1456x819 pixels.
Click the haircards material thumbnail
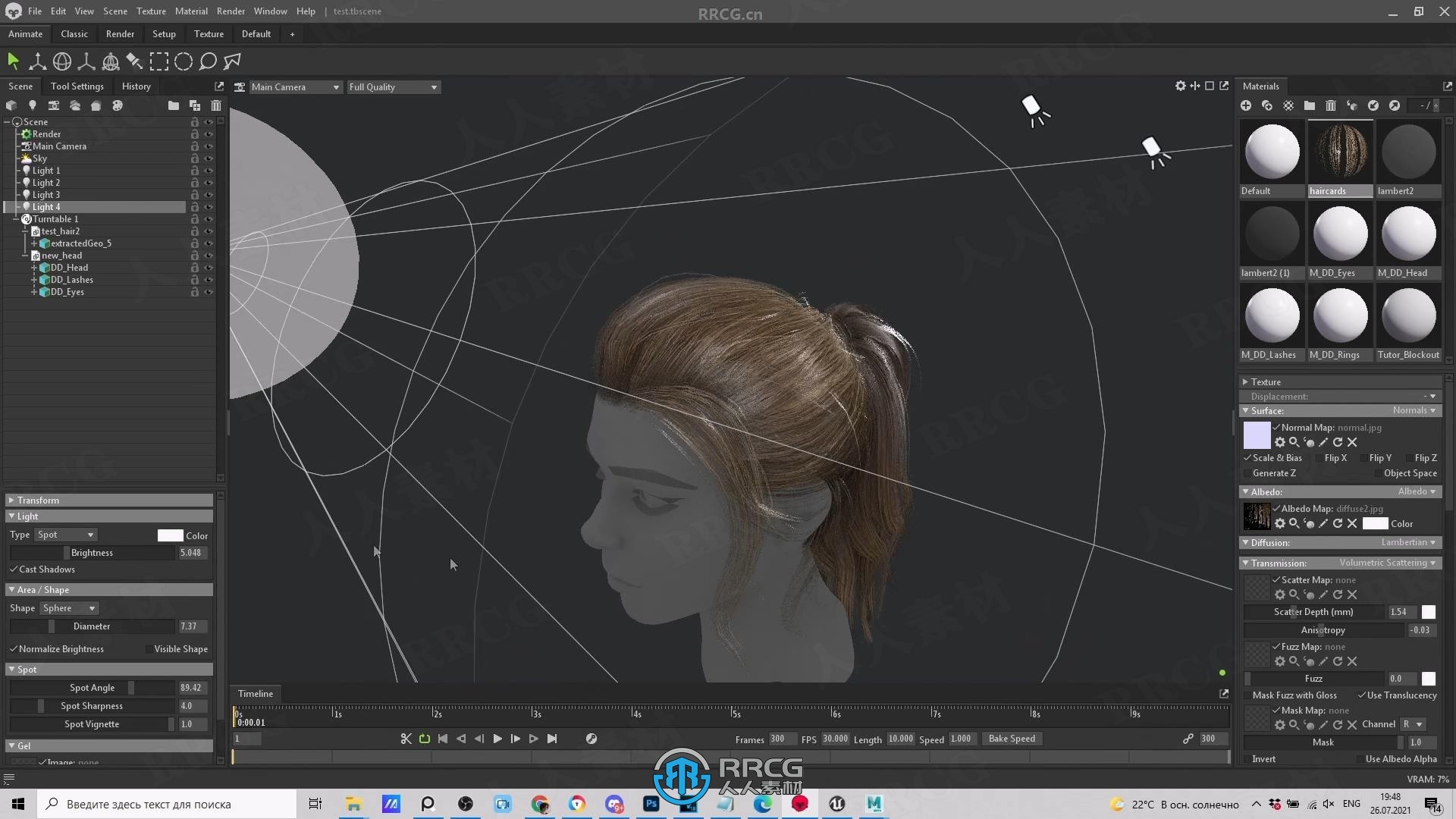coord(1339,150)
